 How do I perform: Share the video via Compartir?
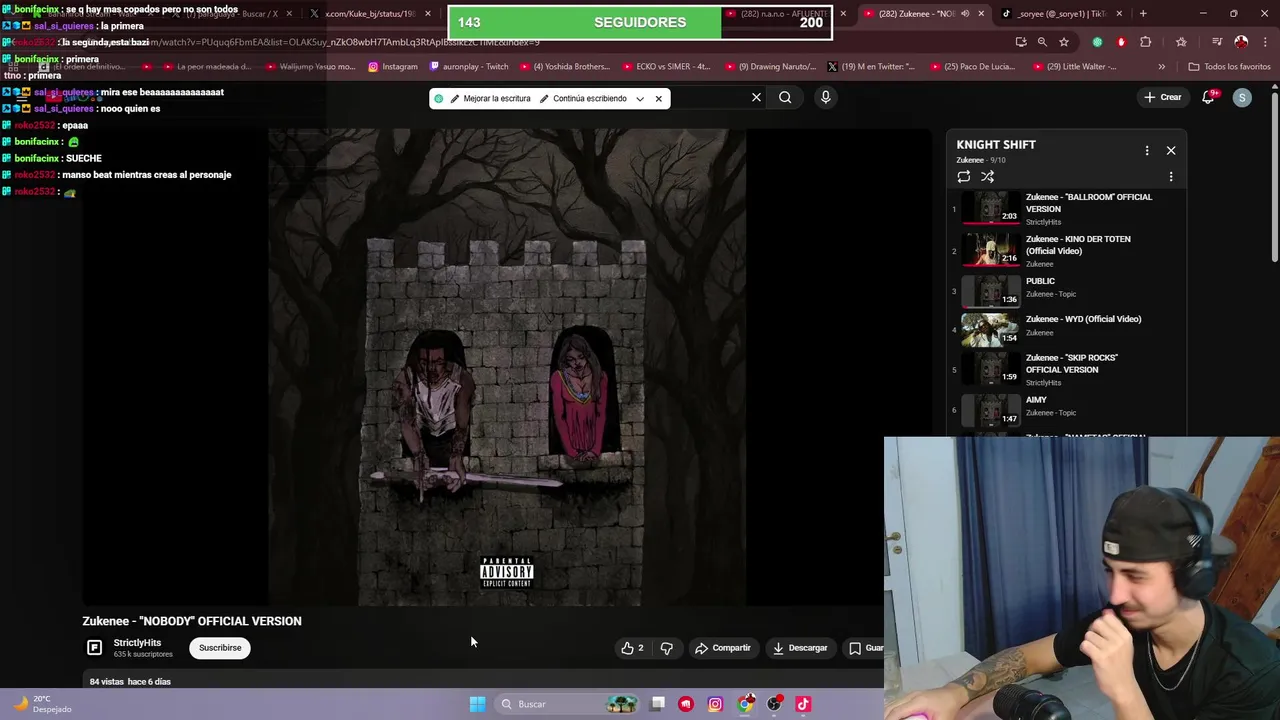723,648
